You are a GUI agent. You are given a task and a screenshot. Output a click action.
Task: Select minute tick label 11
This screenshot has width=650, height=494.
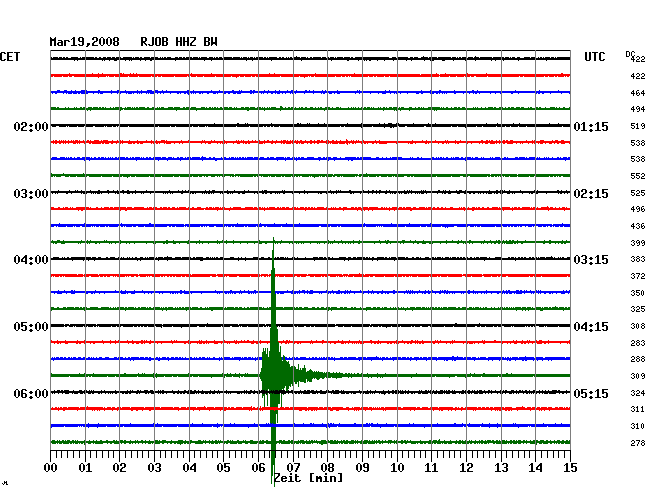click(431, 468)
